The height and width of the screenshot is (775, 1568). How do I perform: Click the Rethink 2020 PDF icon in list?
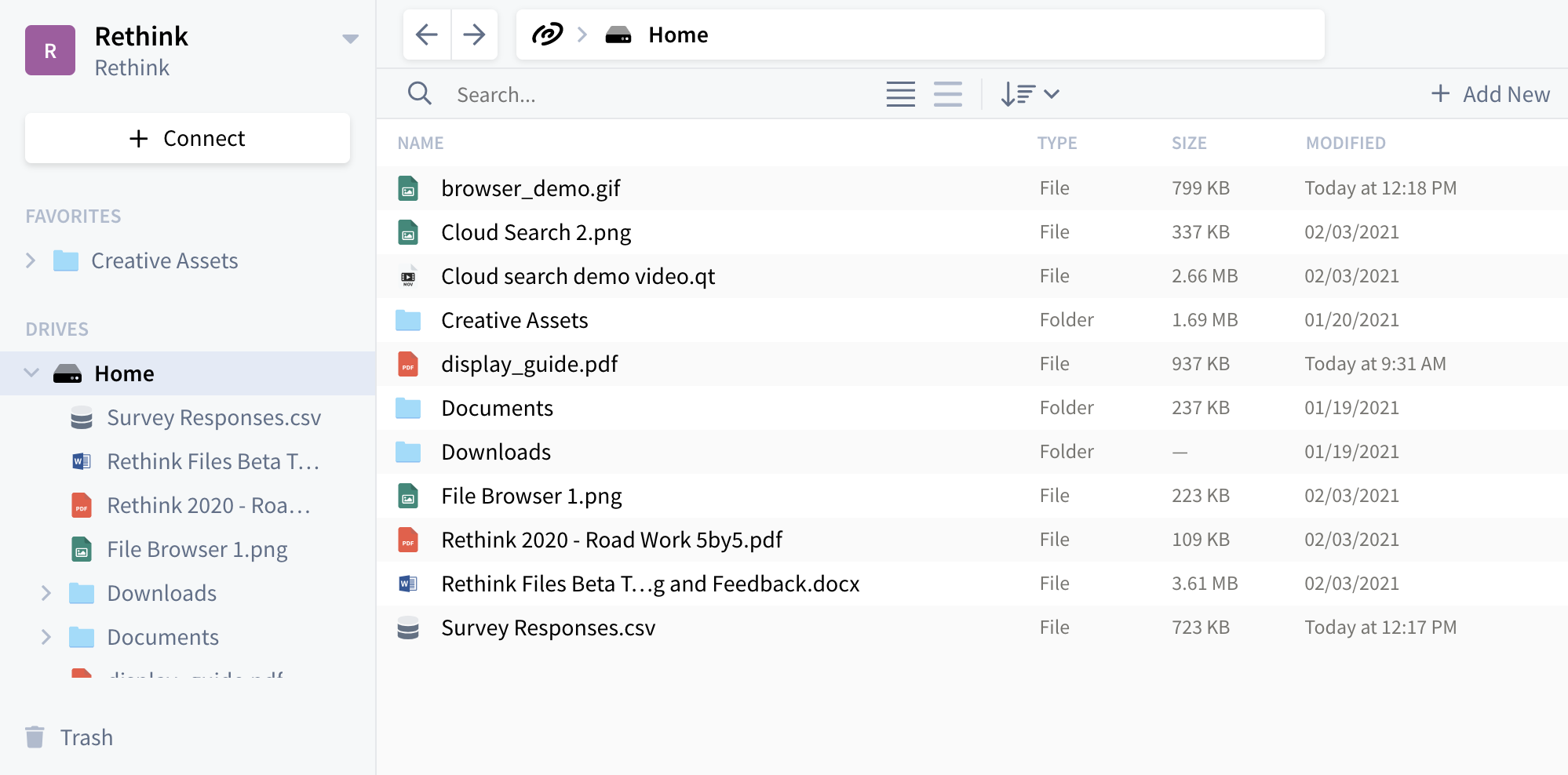point(408,540)
